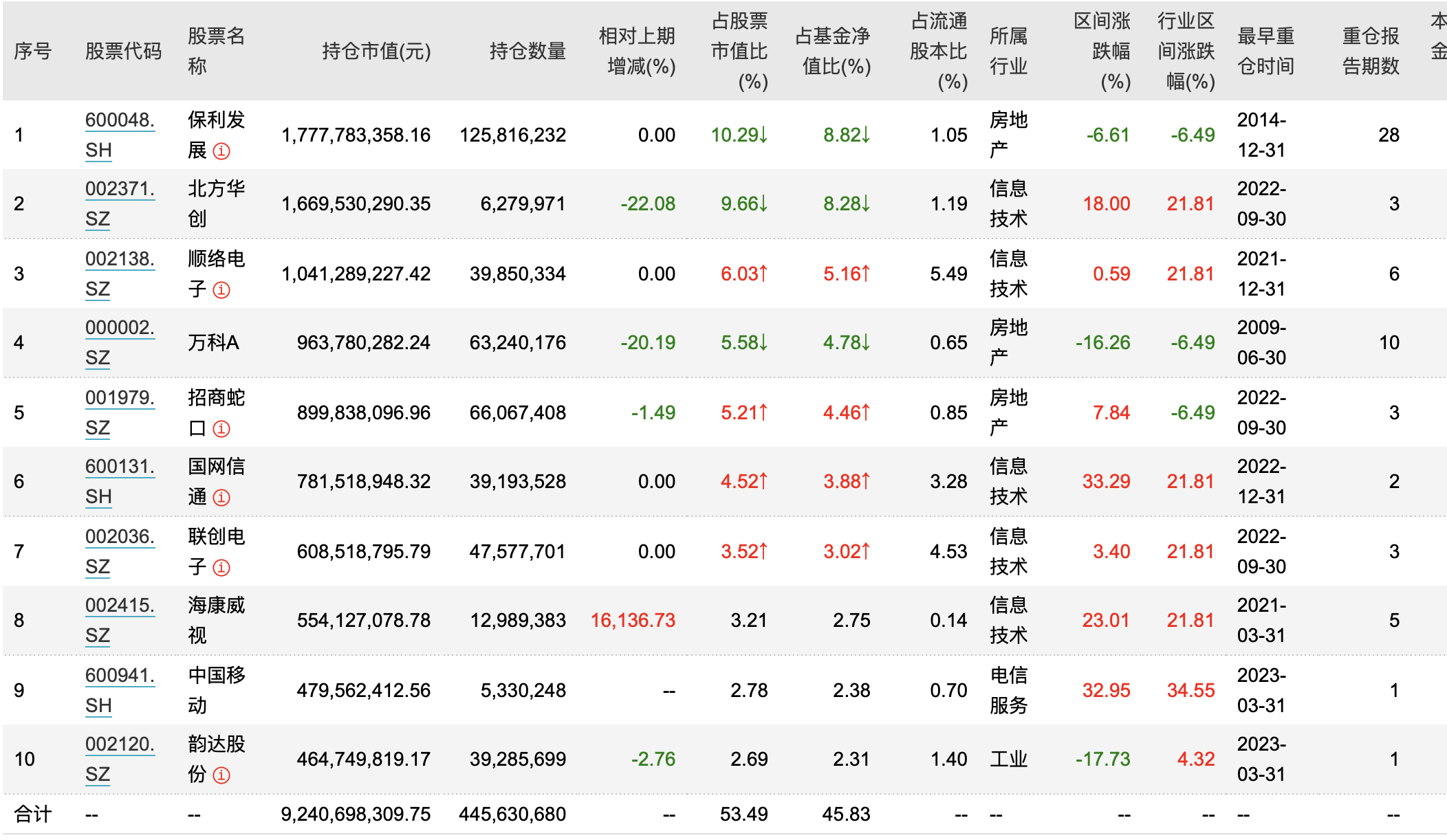Click the 持仓数量 column header
Screen dimensions: 1447x840
point(527,51)
